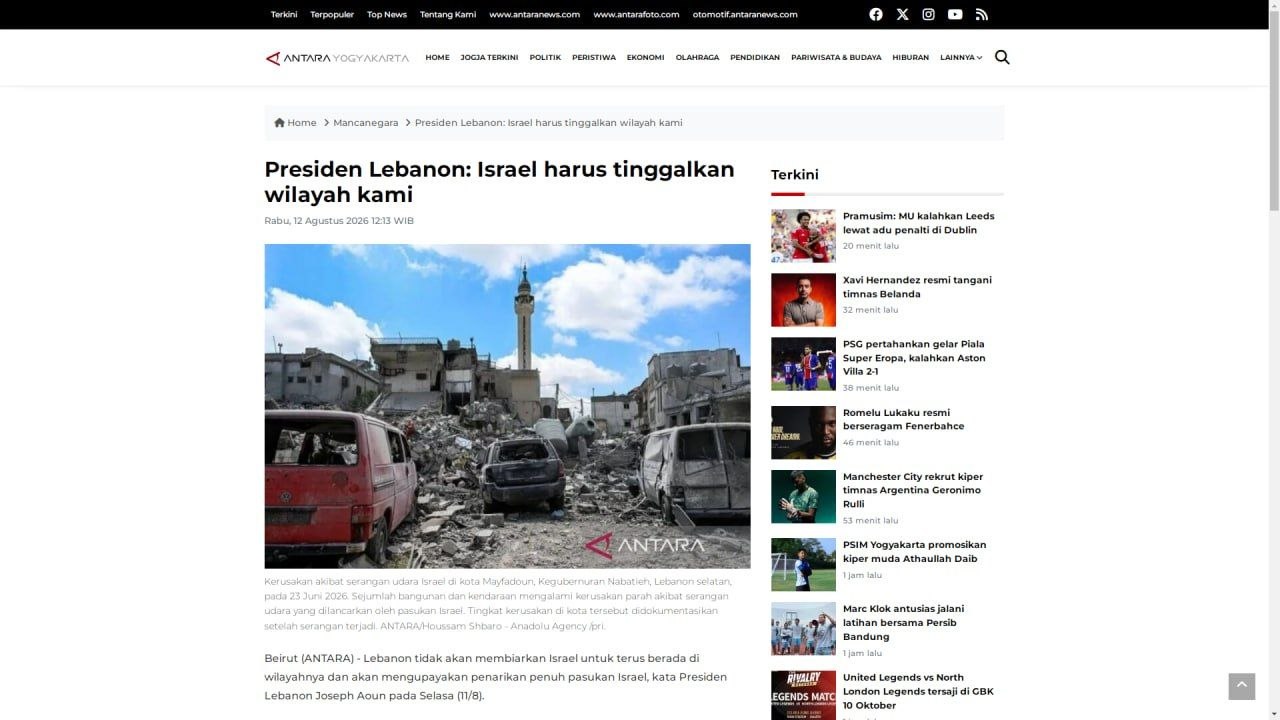Go to Pariwisata & Budaya section
The height and width of the screenshot is (720, 1280).
point(836,58)
